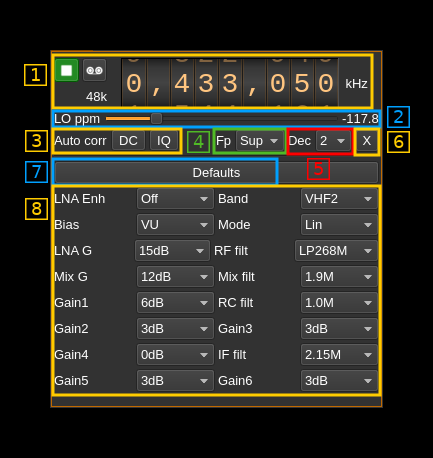433x458 pixels.
Task: Click the X button beside Dec
Action: 367,141
